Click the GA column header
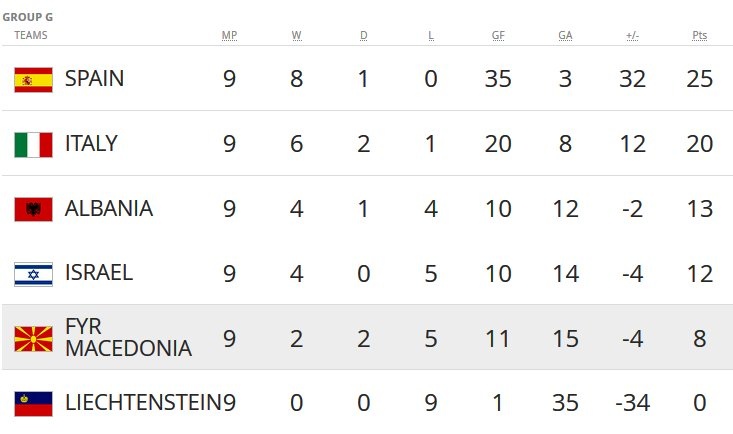 coord(565,36)
